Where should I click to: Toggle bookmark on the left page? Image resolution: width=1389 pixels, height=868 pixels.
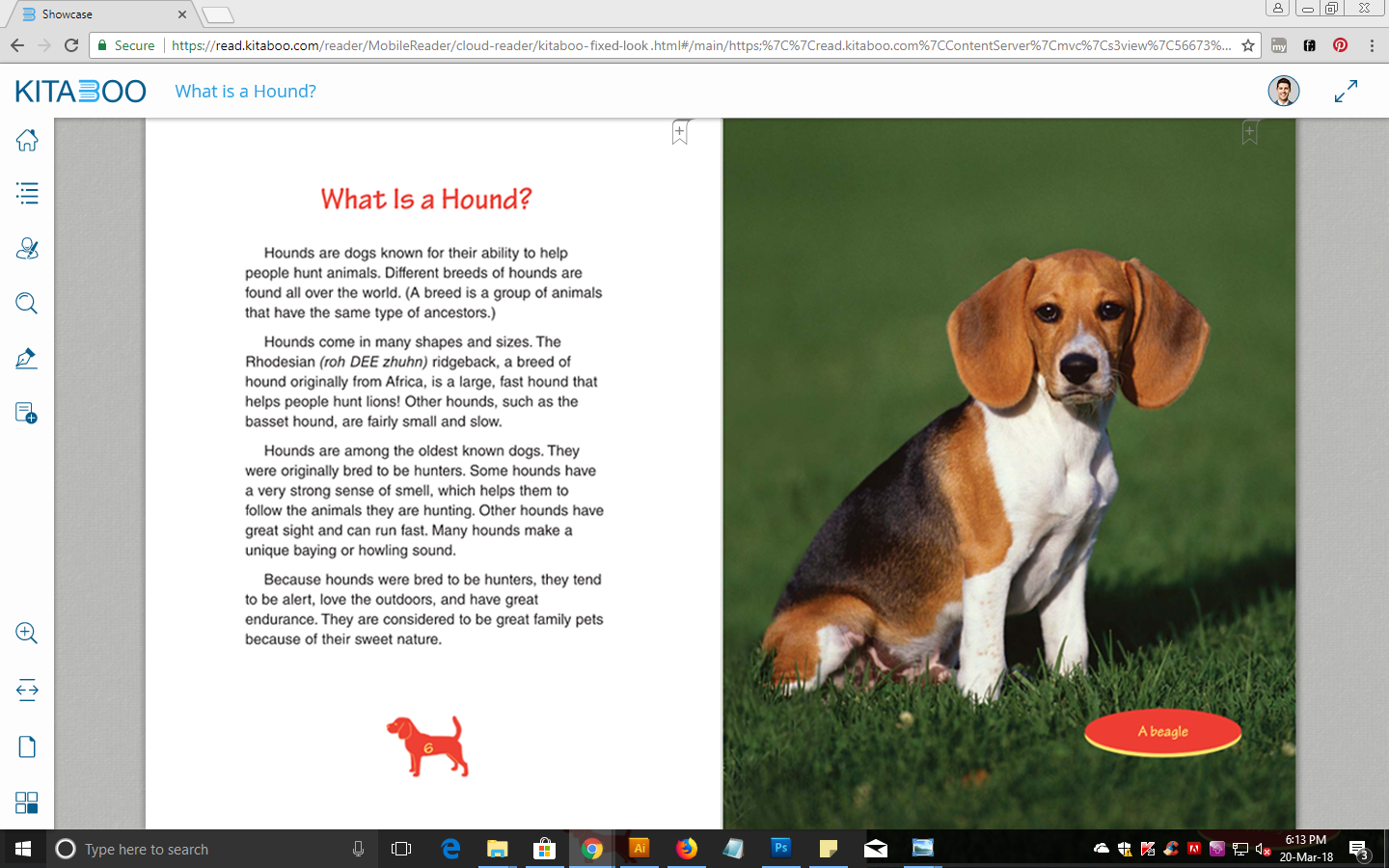[x=680, y=133]
